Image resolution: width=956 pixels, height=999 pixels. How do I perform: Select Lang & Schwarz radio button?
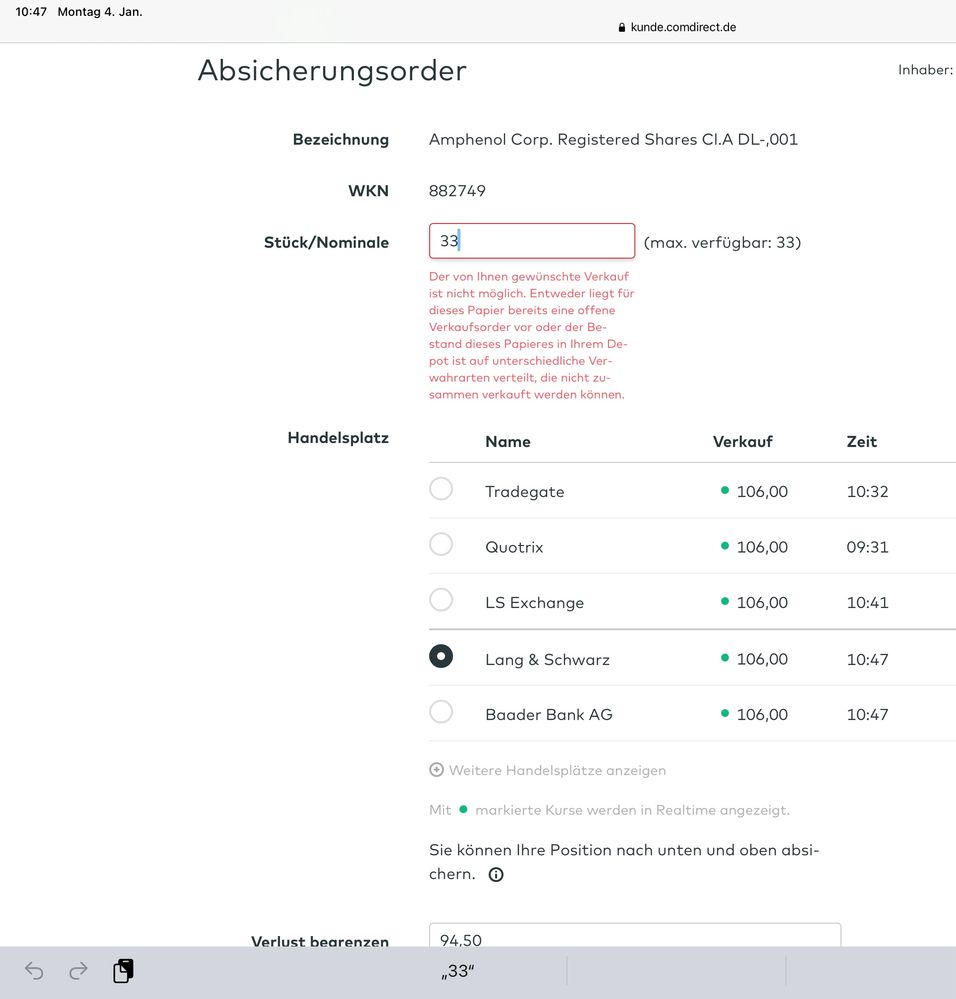point(441,657)
